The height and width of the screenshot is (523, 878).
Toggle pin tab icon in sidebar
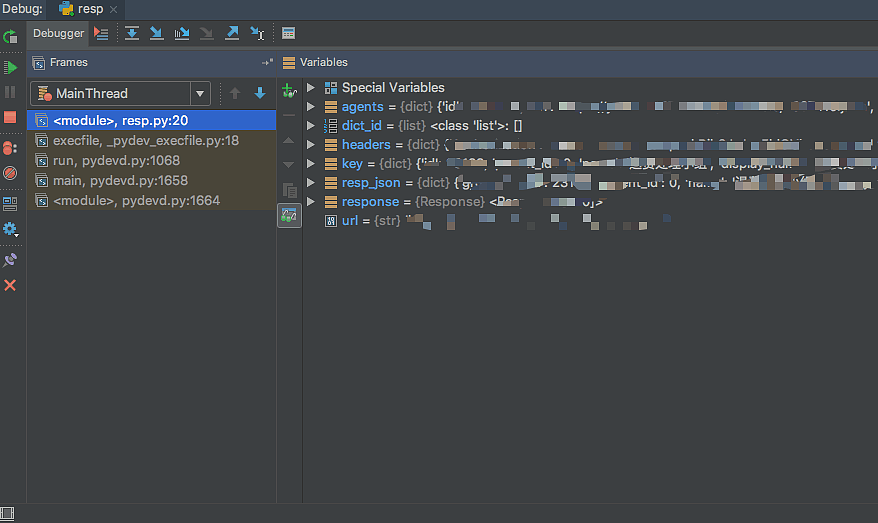pyautogui.click(x=10, y=259)
